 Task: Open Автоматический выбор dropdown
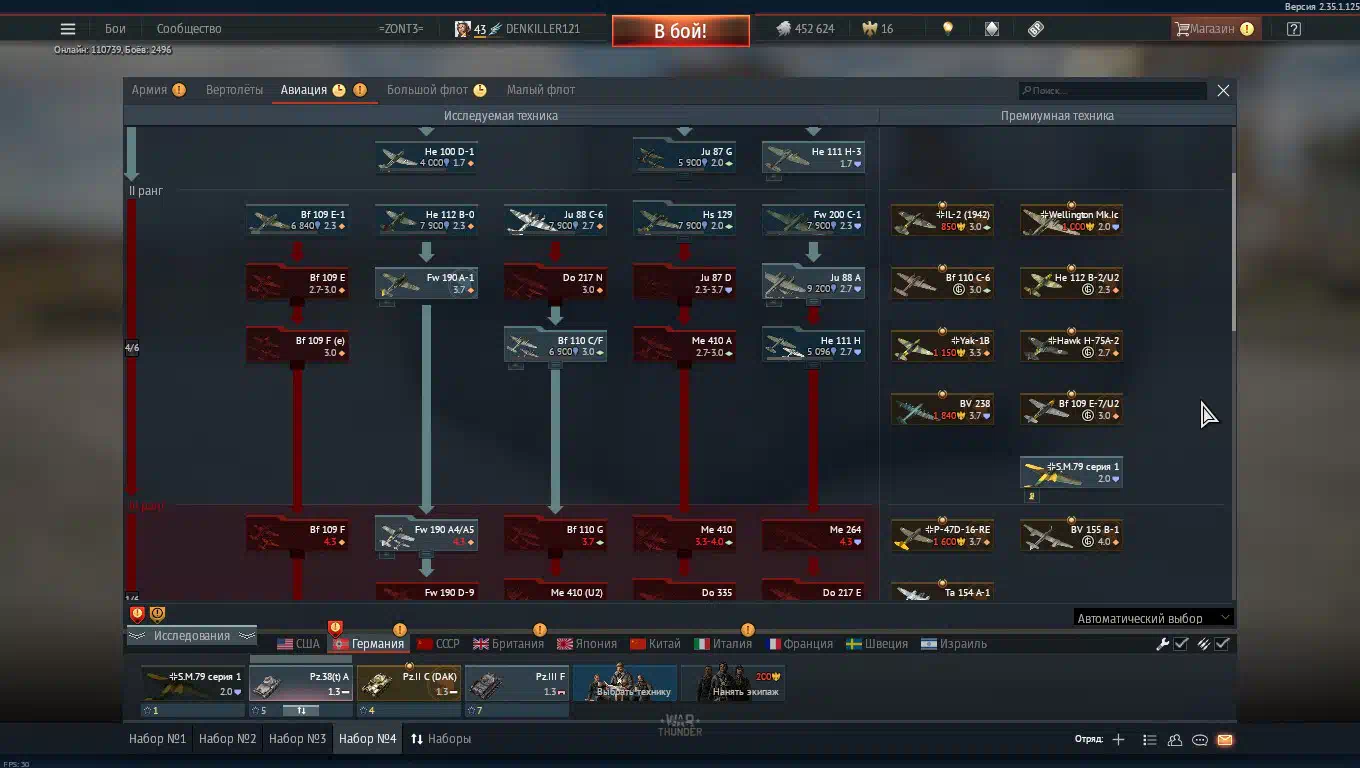click(x=1153, y=618)
